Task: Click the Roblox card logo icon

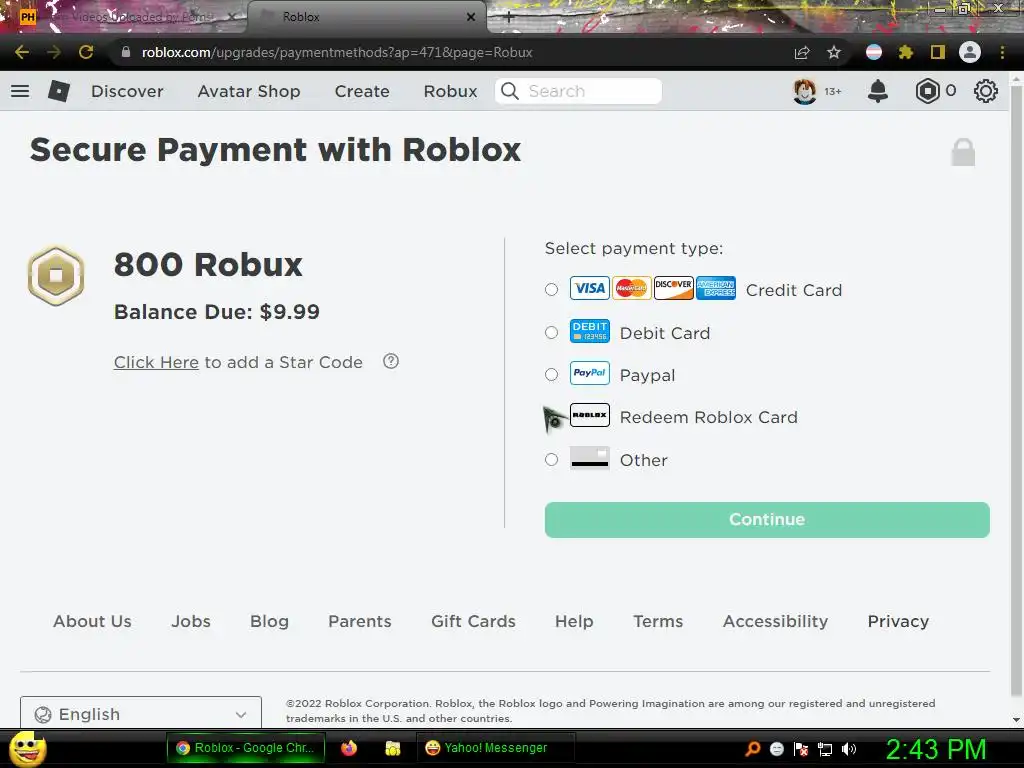Action: pyautogui.click(x=590, y=415)
